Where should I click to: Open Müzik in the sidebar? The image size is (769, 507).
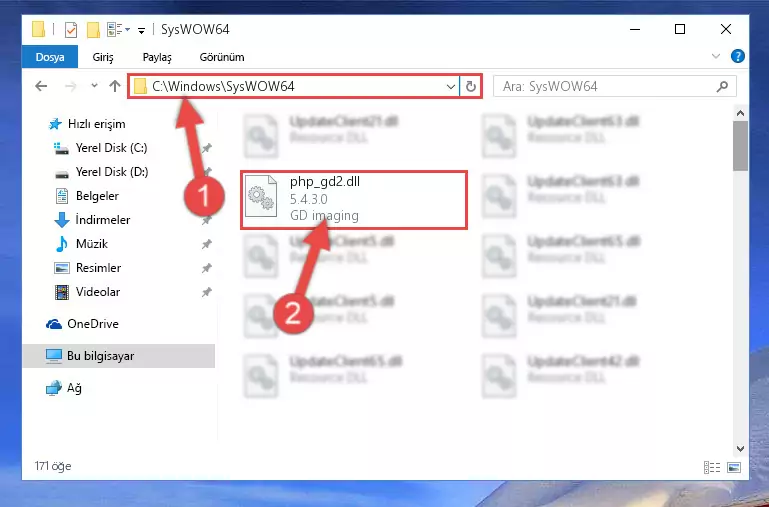(92, 244)
